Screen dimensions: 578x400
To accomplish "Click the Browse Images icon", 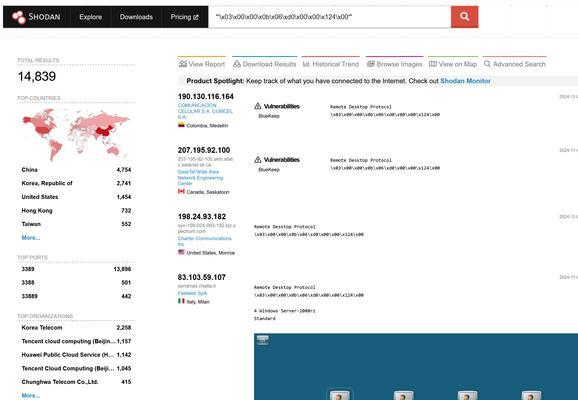I will tap(371, 64).
